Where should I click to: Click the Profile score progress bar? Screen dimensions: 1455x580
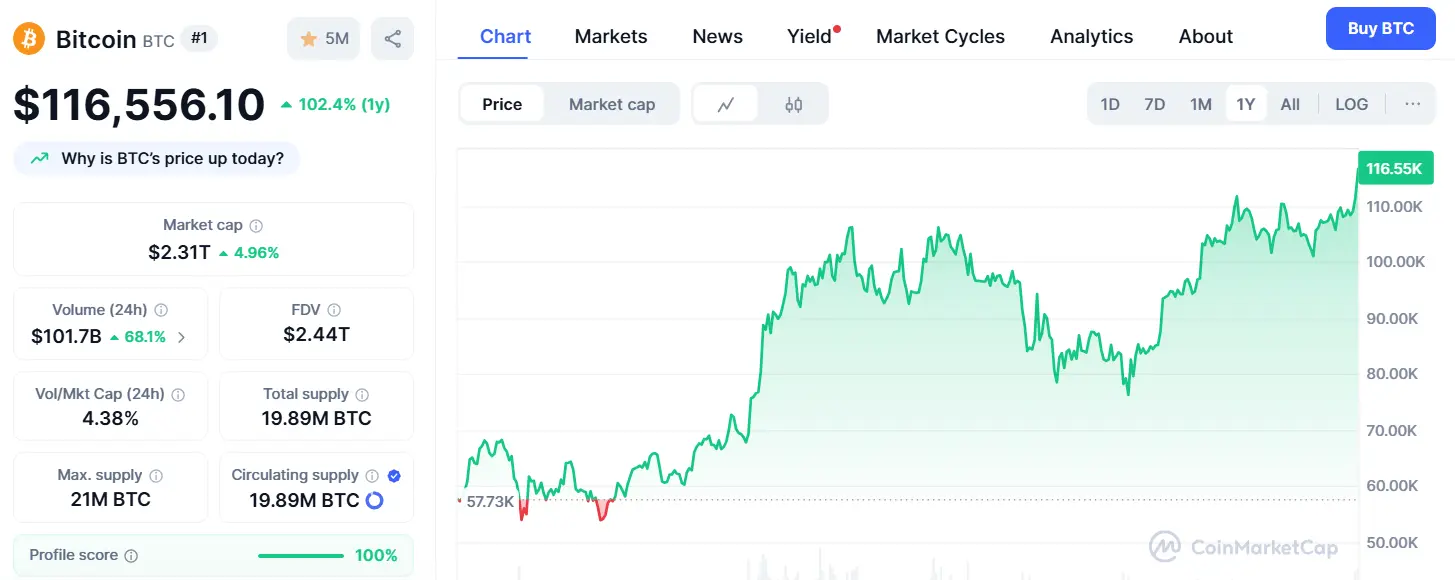coord(301,556)
